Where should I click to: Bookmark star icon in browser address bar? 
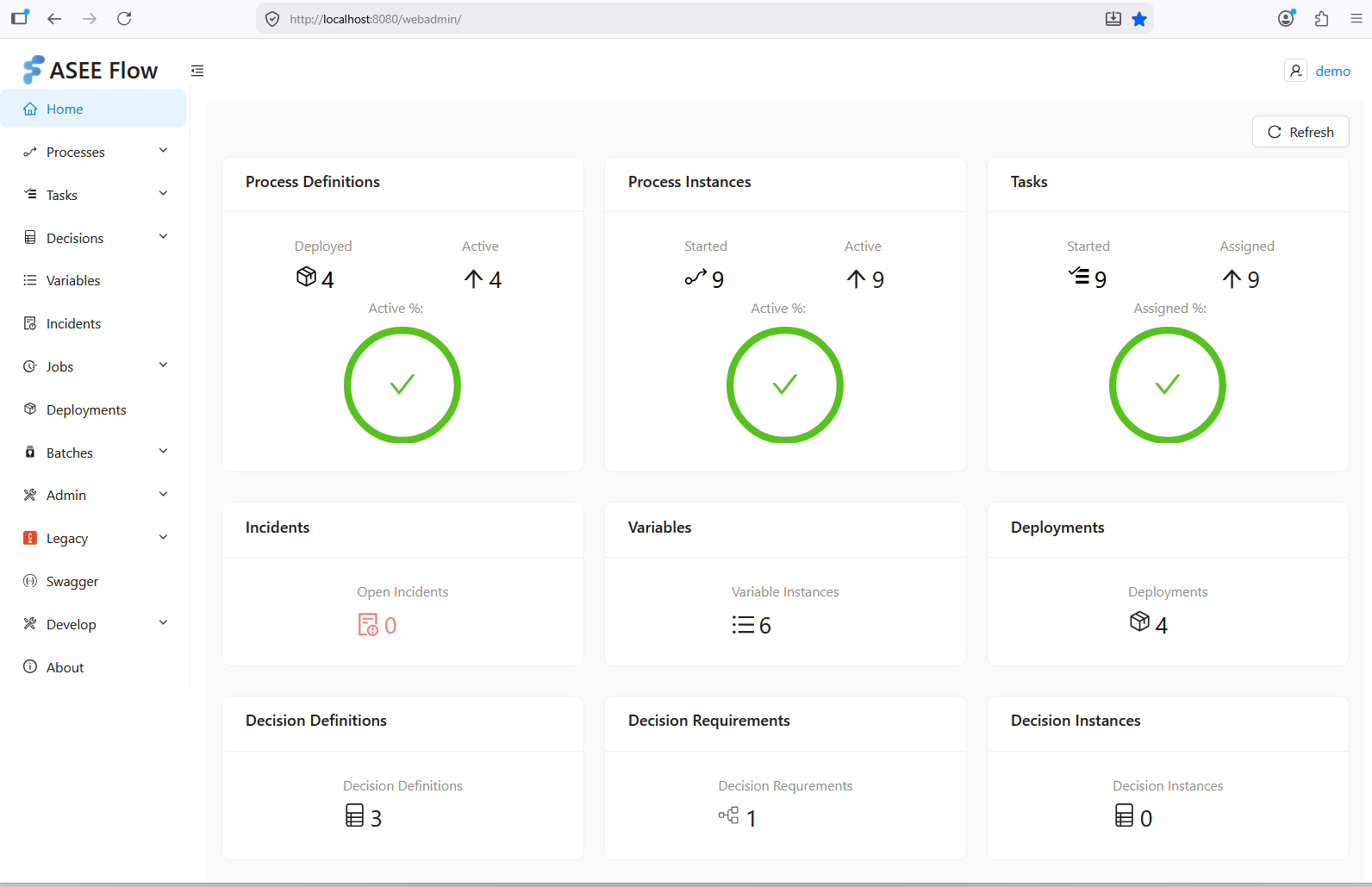(x=1139, y=19)
